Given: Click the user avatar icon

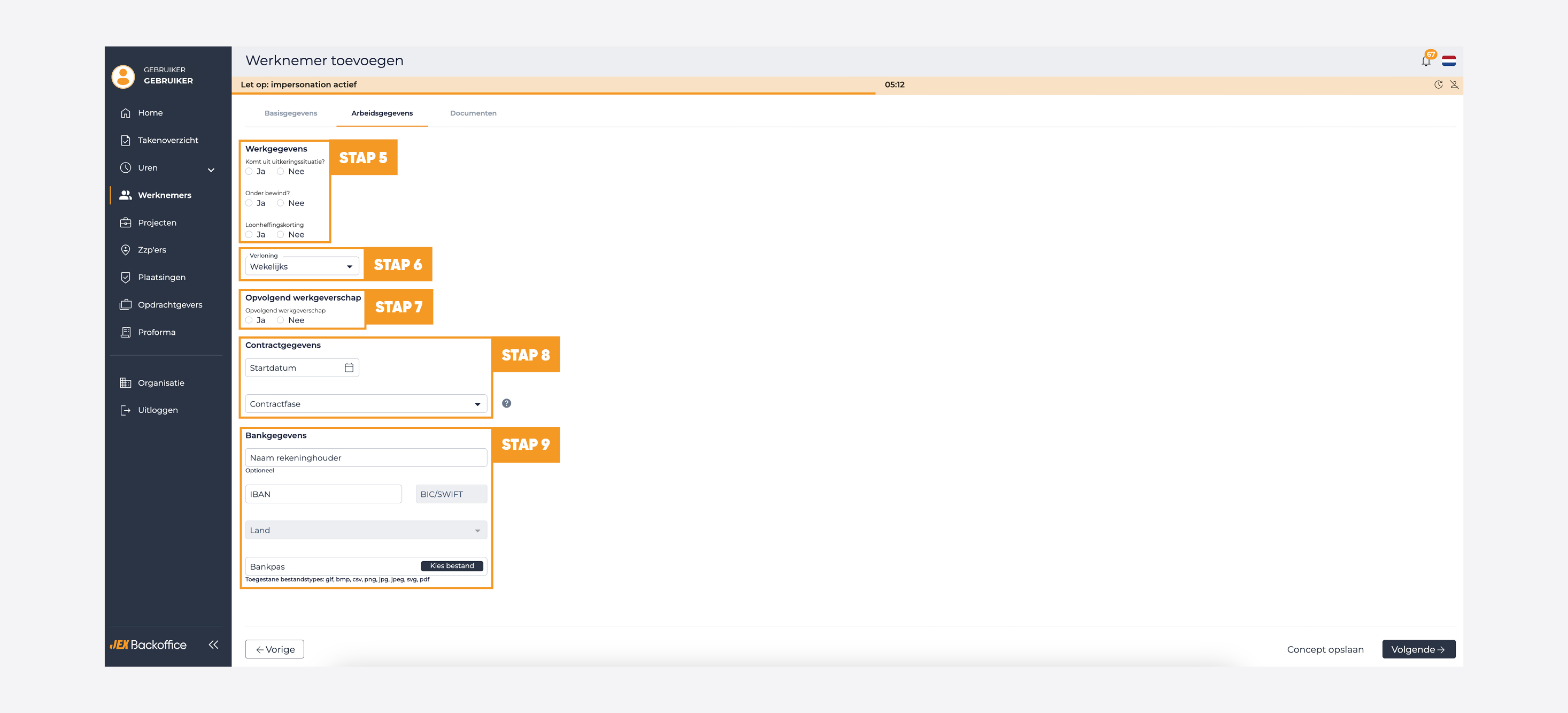Looking at the screenshot, I should click(x=123, y=78).
